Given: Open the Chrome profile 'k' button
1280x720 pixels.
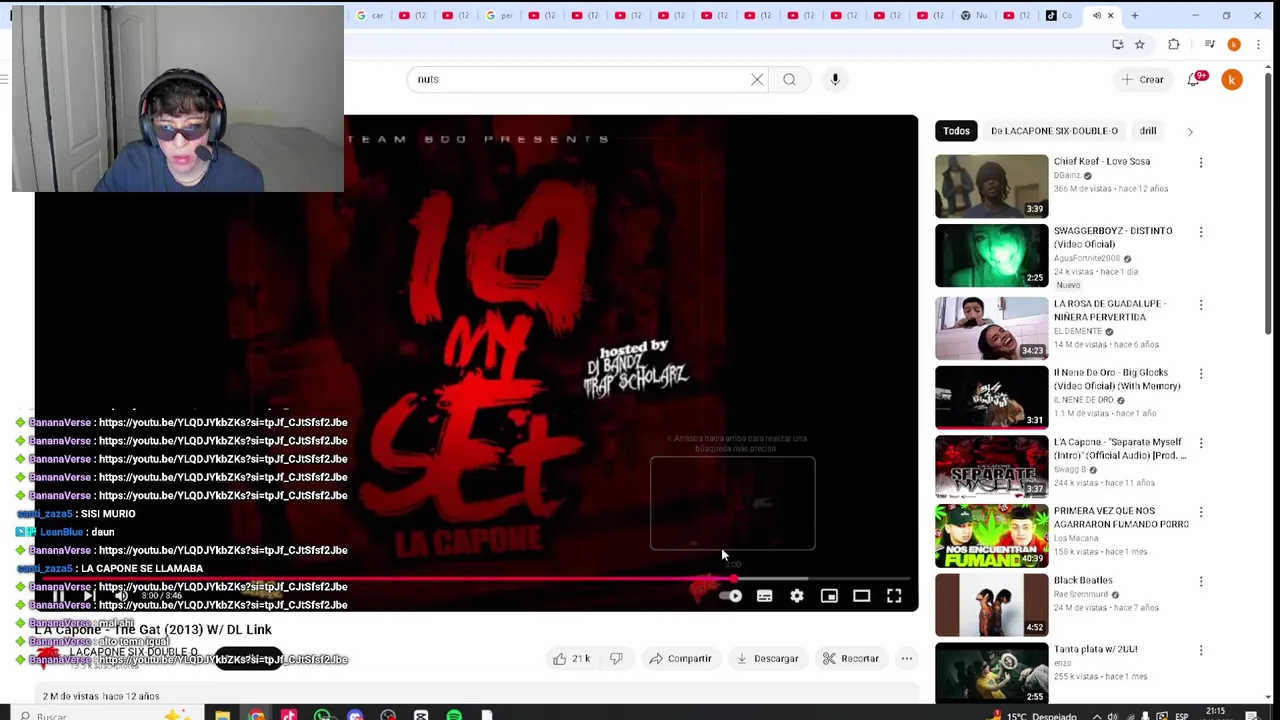Looking at the screenshot, I should click(1234, 44).
